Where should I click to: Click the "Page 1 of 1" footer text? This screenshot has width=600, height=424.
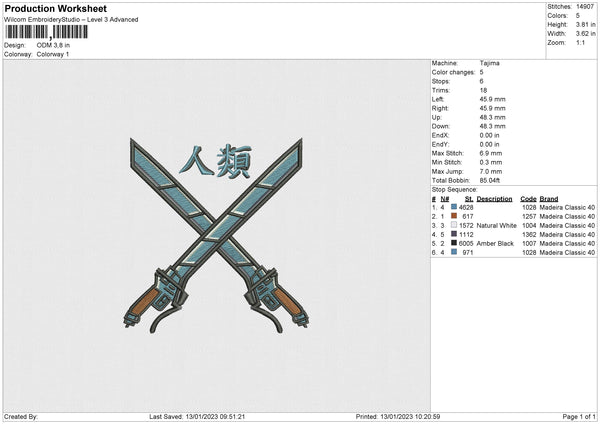tap(579, 416)
